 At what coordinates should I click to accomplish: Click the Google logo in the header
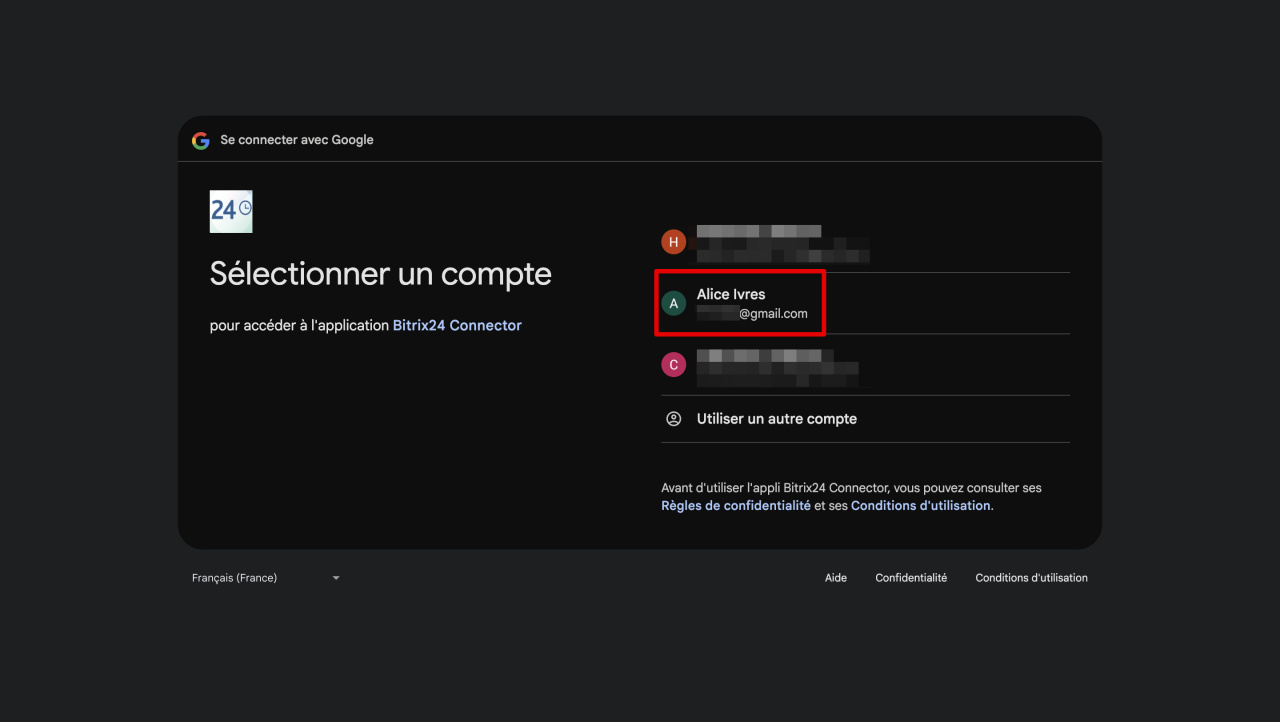201,141
